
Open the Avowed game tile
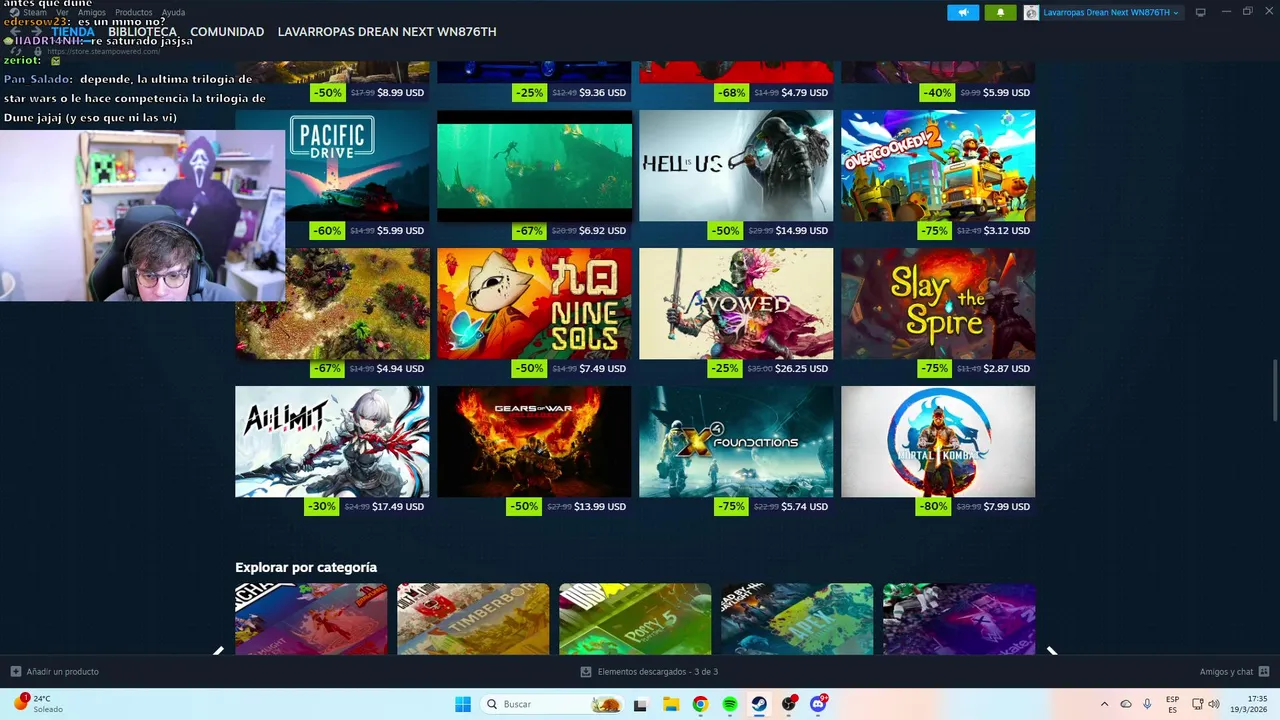coord(736,304)
